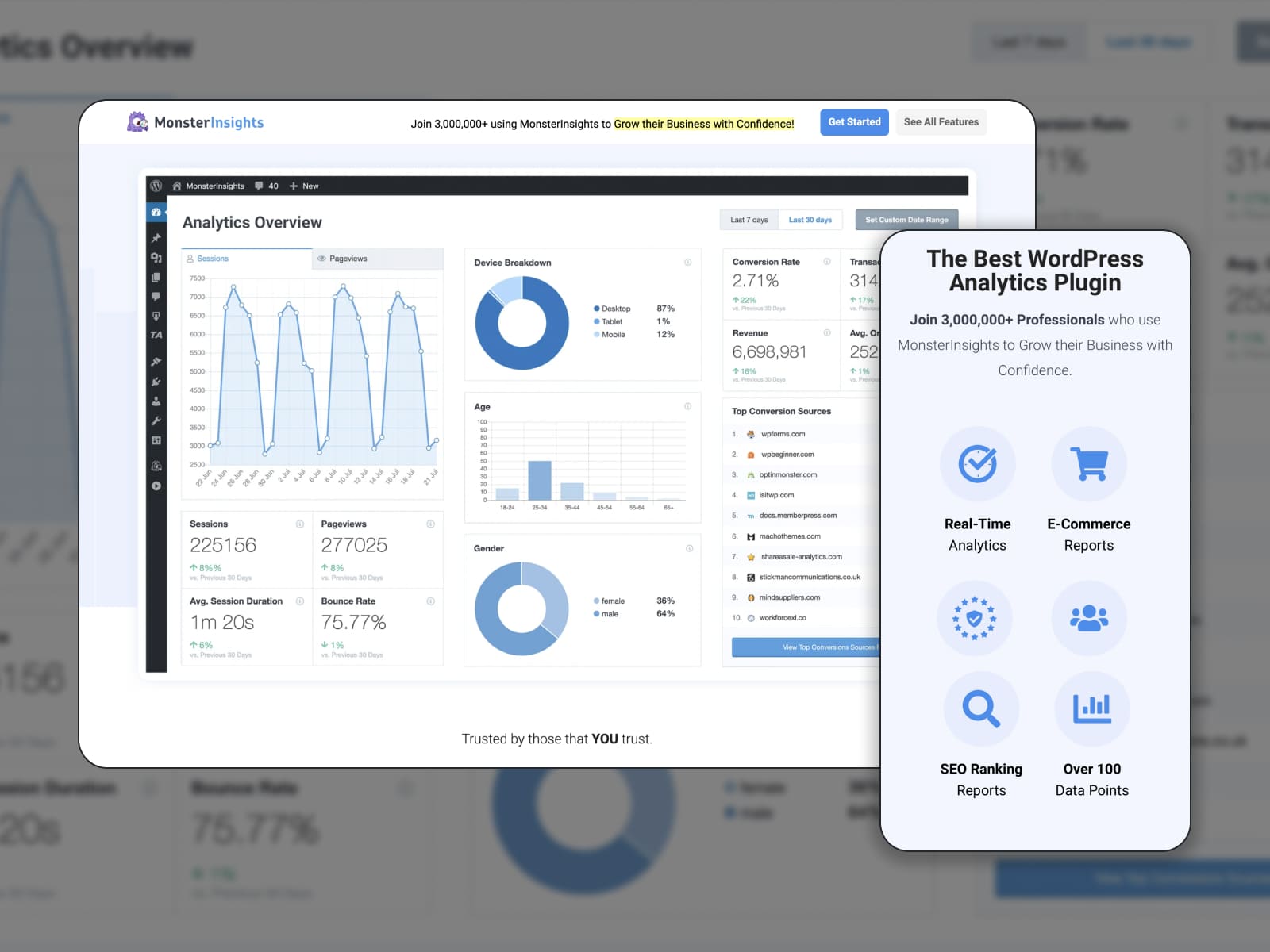
Task: Open the comments bubble showing 40
Action: tap(267, 186)
